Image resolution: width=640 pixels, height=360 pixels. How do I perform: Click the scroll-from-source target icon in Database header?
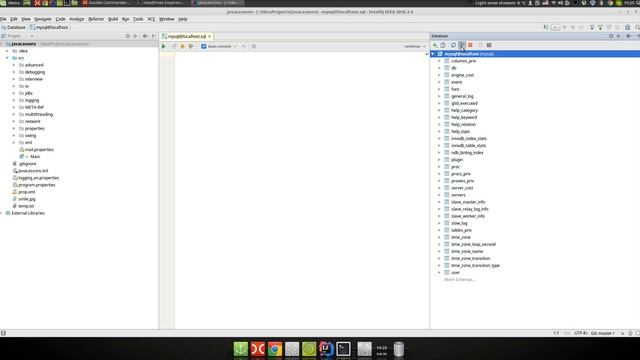pyautogui.click(x=611, y=36)
